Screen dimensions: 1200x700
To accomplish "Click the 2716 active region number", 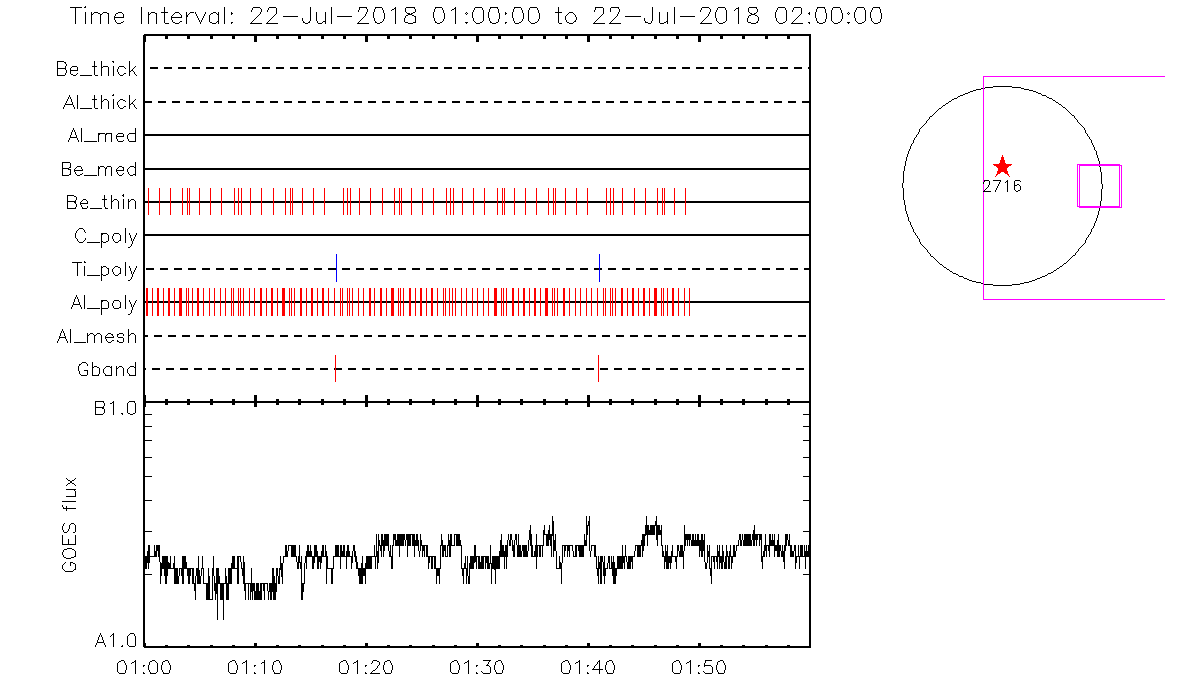I will [1002, 186].
